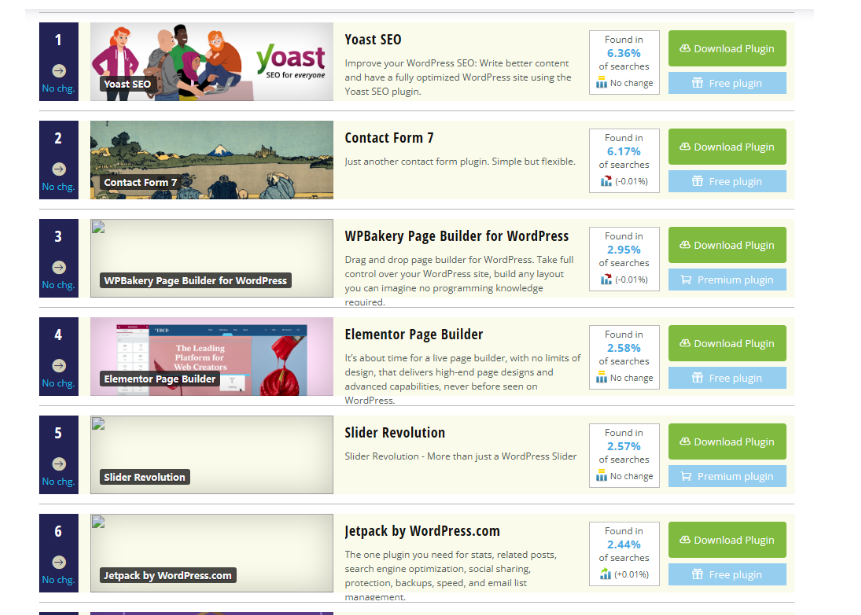Download the Contact Form 7 plugin
Screen dimensions: 861x615
tap(727, 147)
